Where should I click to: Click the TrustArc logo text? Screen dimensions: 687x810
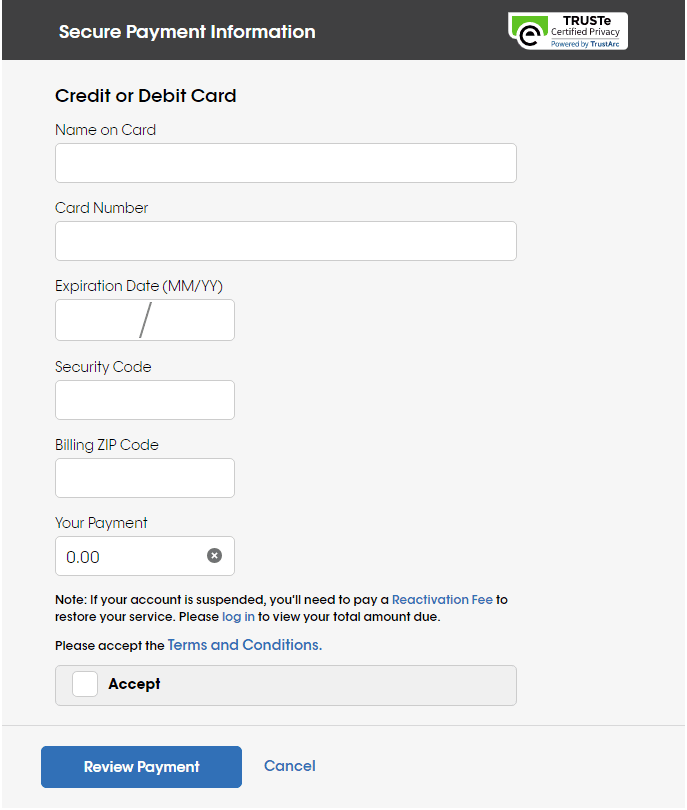click(x=585, y=42)
